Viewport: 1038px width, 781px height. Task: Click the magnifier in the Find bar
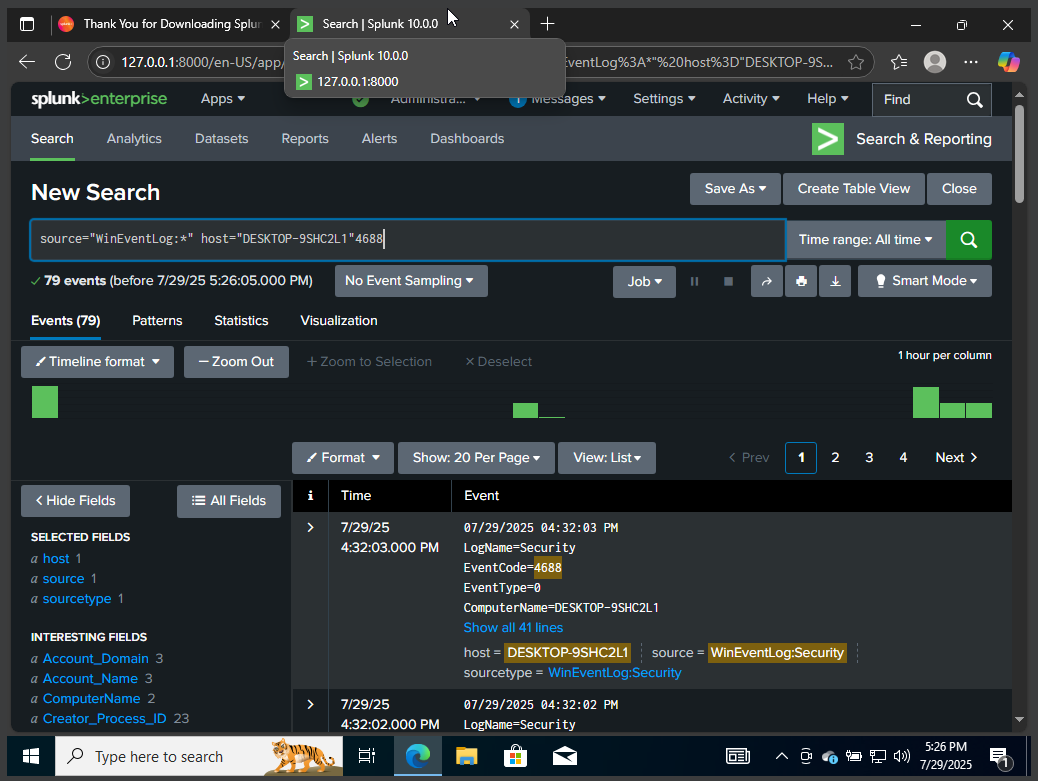pos(974,100)
